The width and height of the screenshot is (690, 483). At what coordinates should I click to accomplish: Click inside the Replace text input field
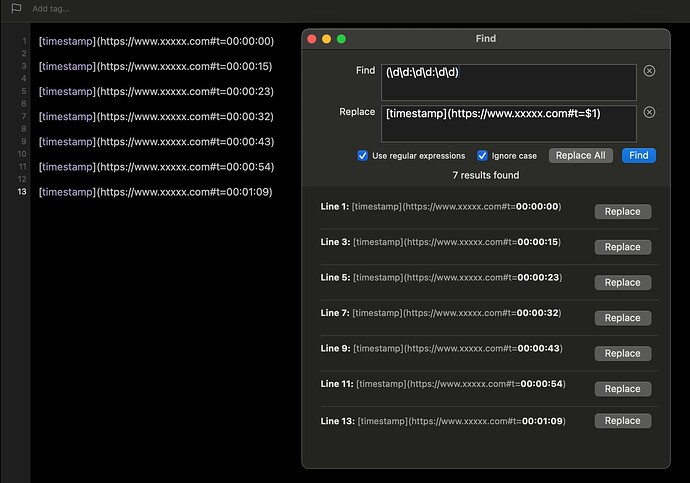click(x=509, y=124)
